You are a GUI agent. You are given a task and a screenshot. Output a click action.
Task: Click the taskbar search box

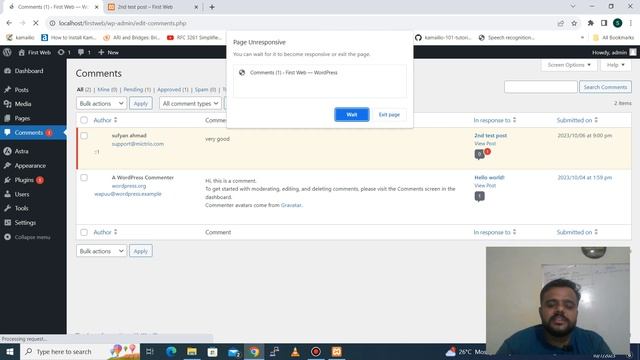coord(80,351)
